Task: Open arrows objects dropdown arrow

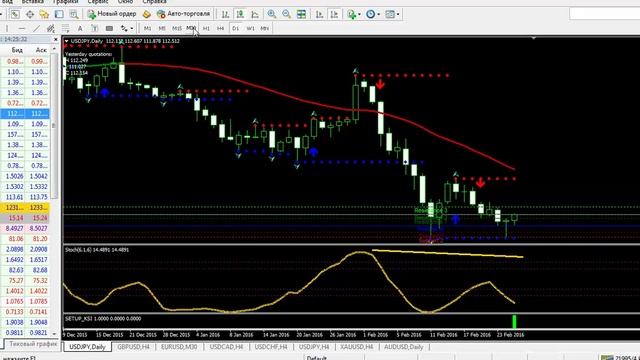Action: [132, 28]
